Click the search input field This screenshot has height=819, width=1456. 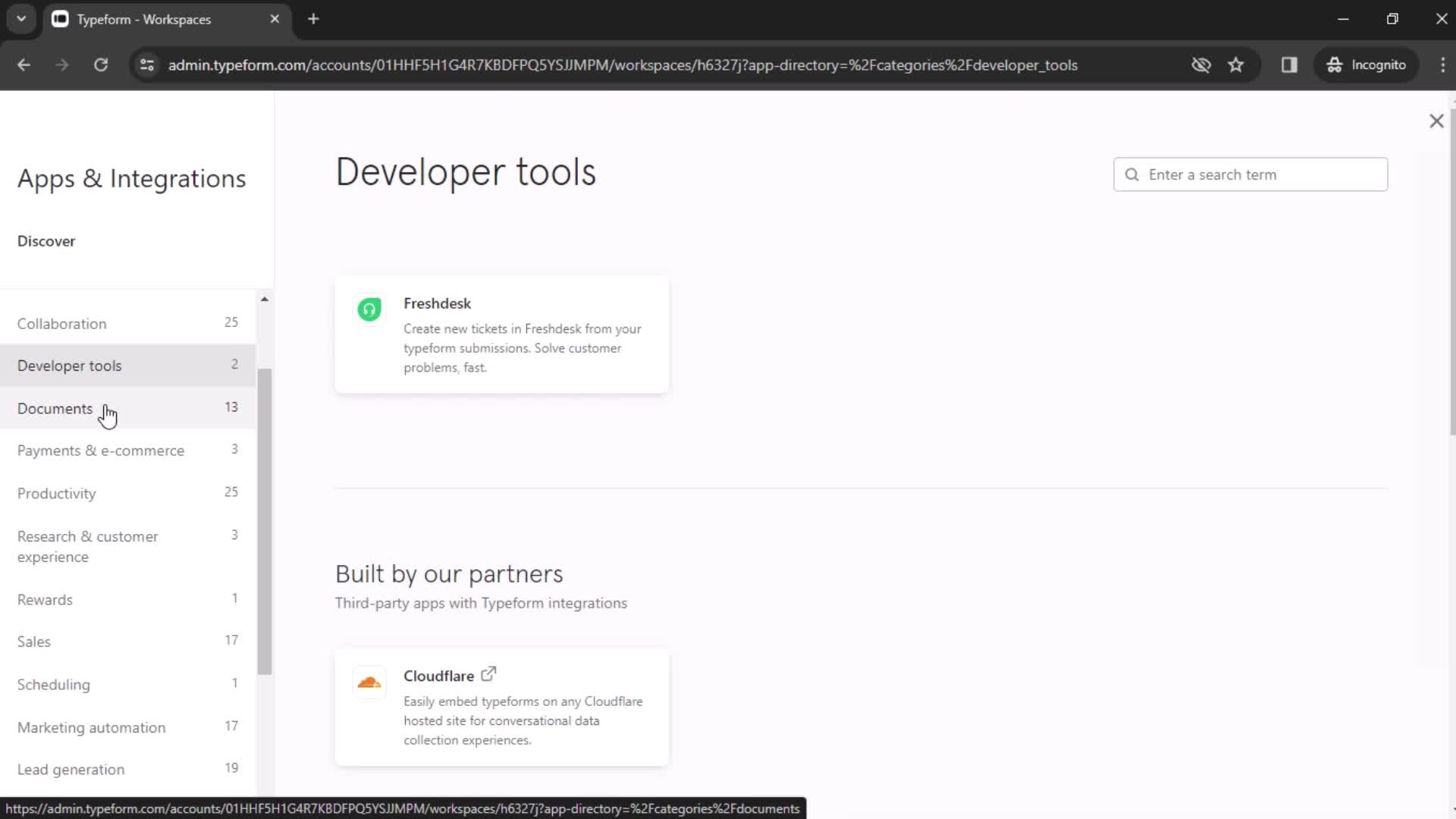pyautogui.click(x=1254, y=175)
